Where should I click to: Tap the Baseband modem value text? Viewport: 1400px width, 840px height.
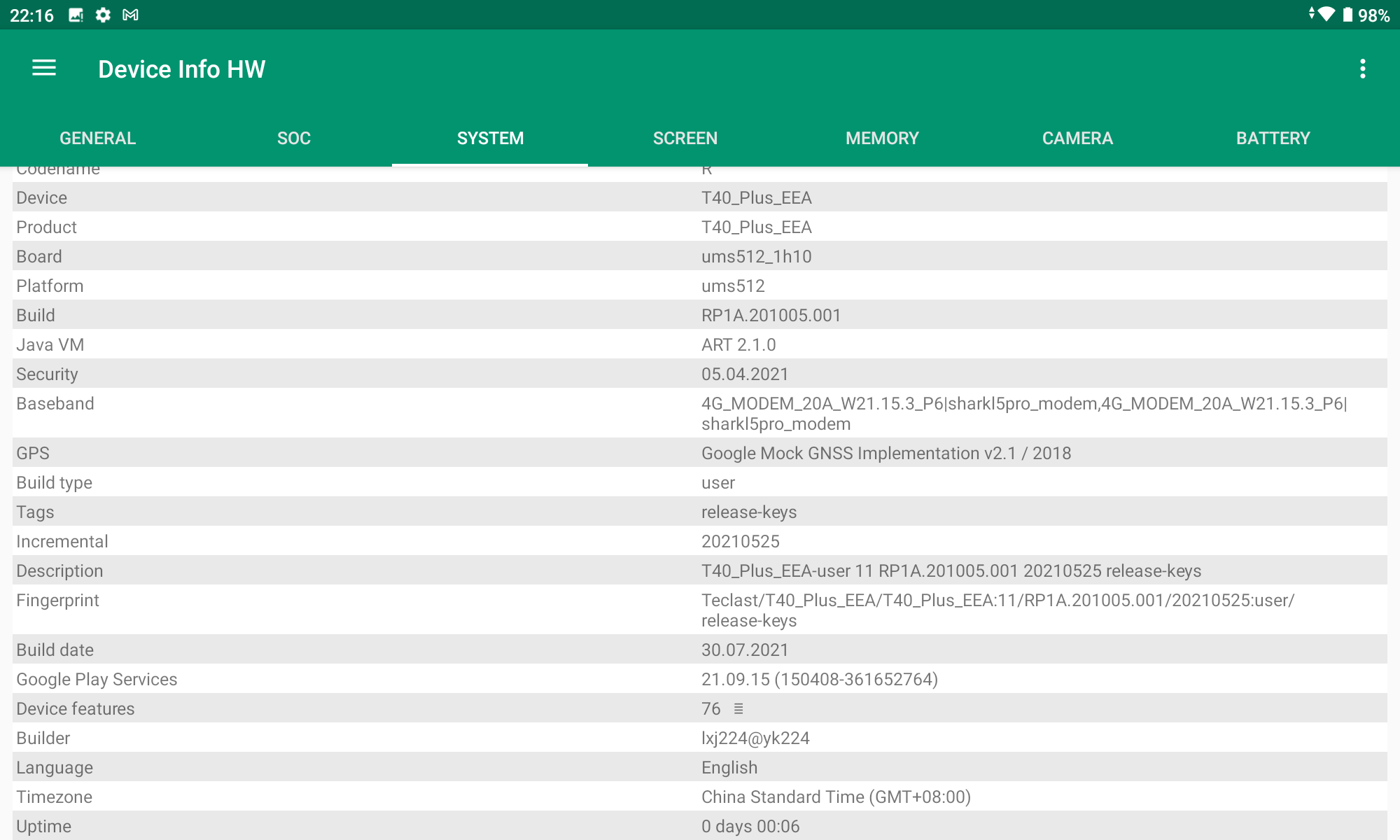click(x=1023, y=413)
